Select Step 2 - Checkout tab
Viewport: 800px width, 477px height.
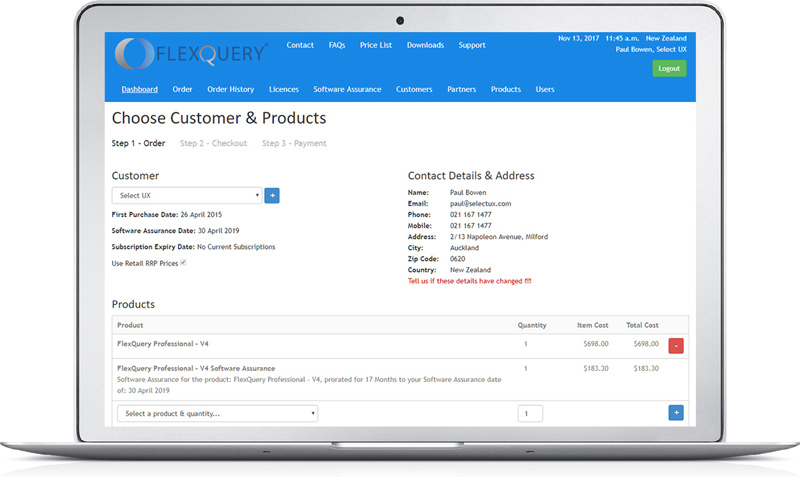tap(213, 143)
